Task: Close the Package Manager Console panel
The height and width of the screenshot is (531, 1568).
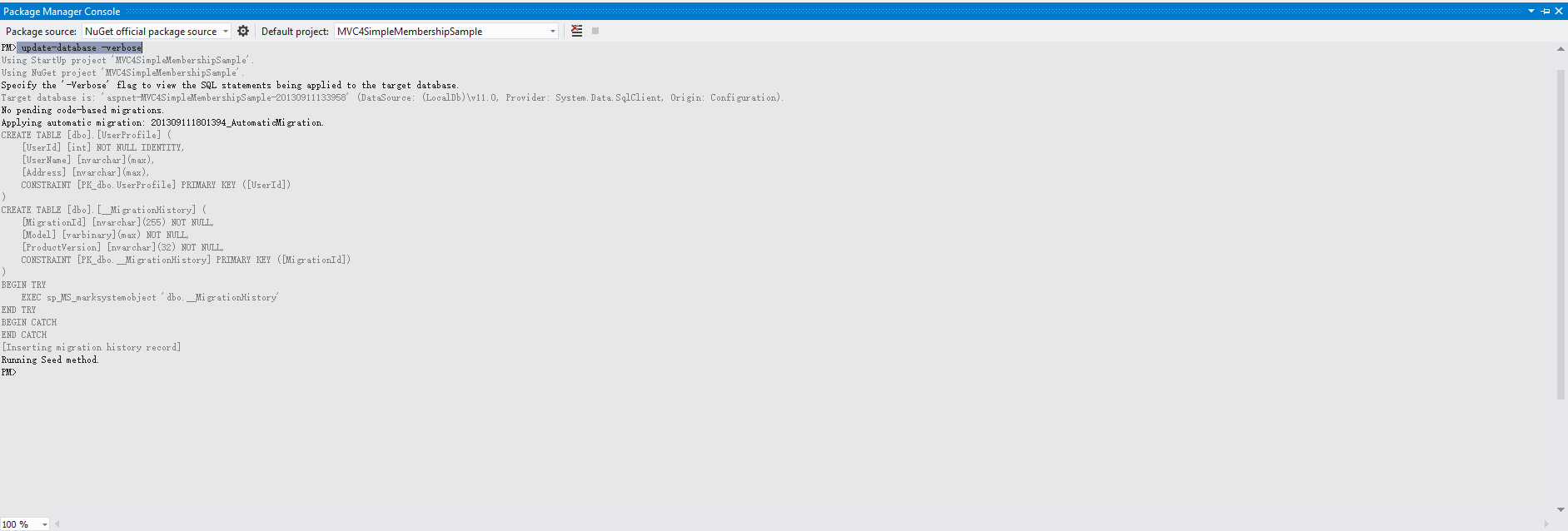Action: click(1559, 11)
